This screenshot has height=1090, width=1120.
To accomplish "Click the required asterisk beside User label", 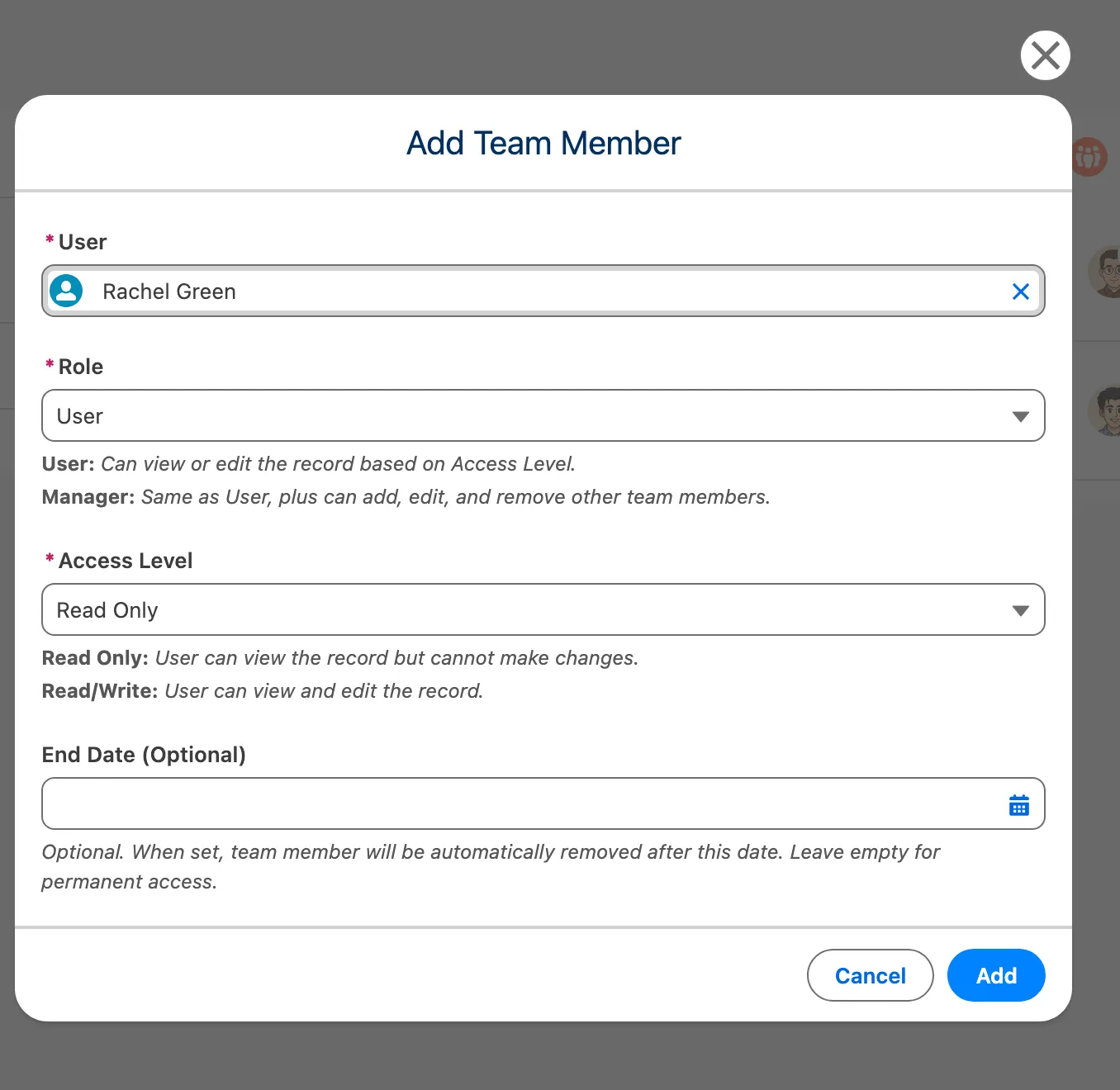I will pyautogui.click(x=49, y=240).
